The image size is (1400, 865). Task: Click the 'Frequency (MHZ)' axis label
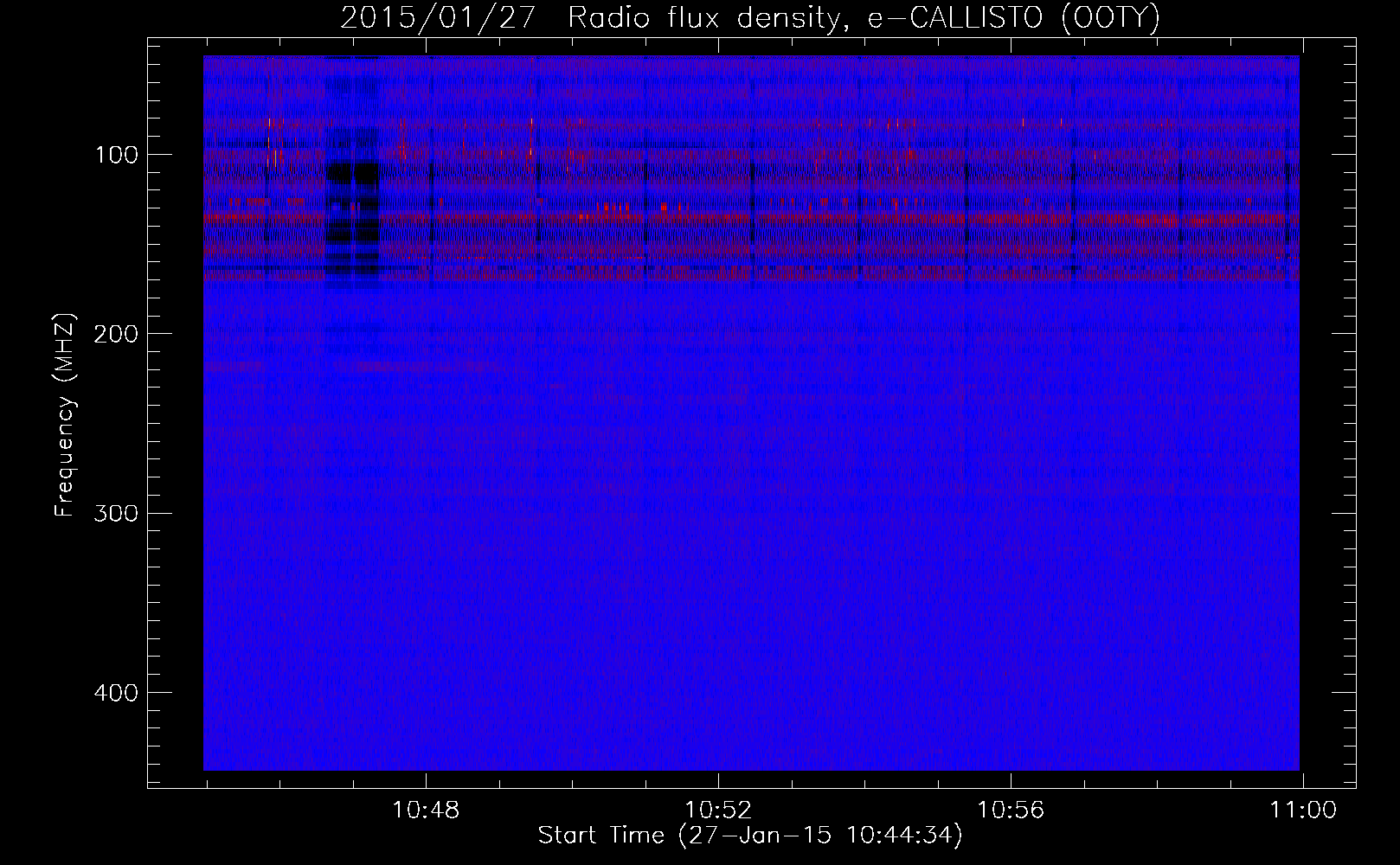tap(65, 414)
